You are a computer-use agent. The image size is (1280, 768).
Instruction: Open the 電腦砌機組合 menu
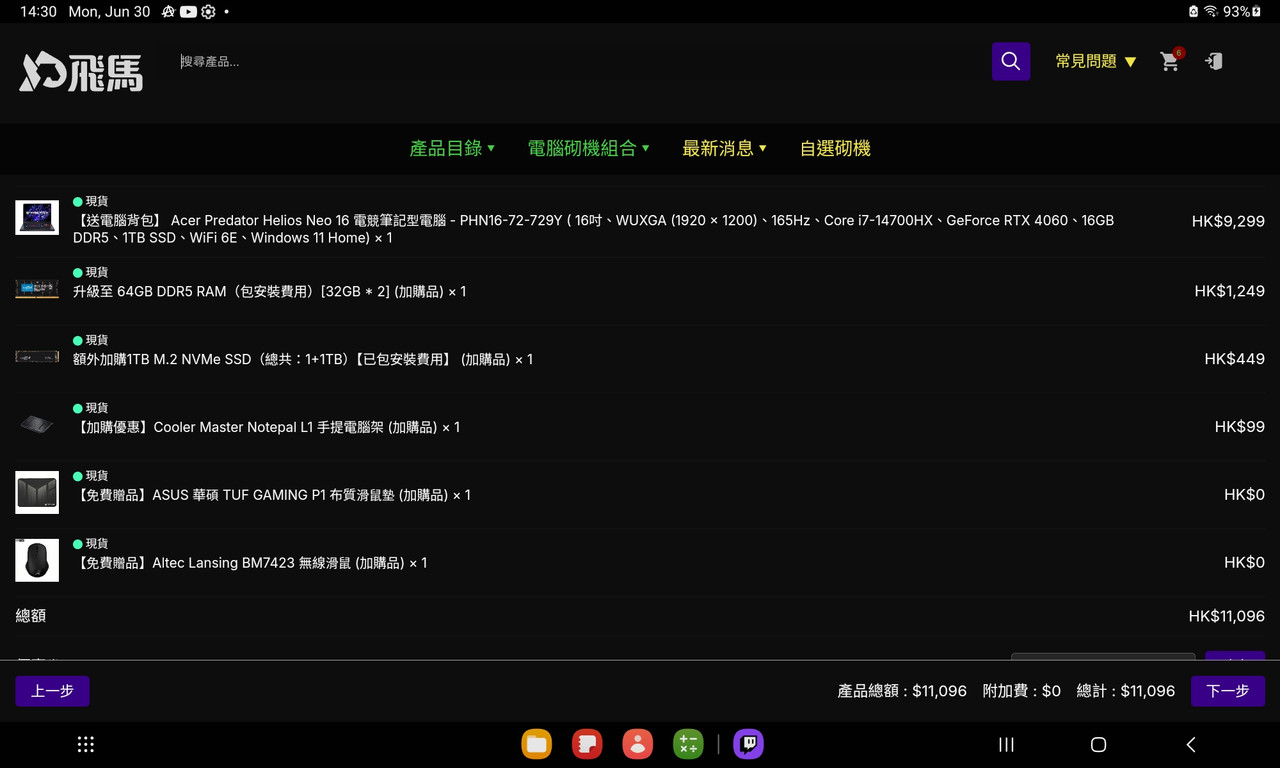588,148
